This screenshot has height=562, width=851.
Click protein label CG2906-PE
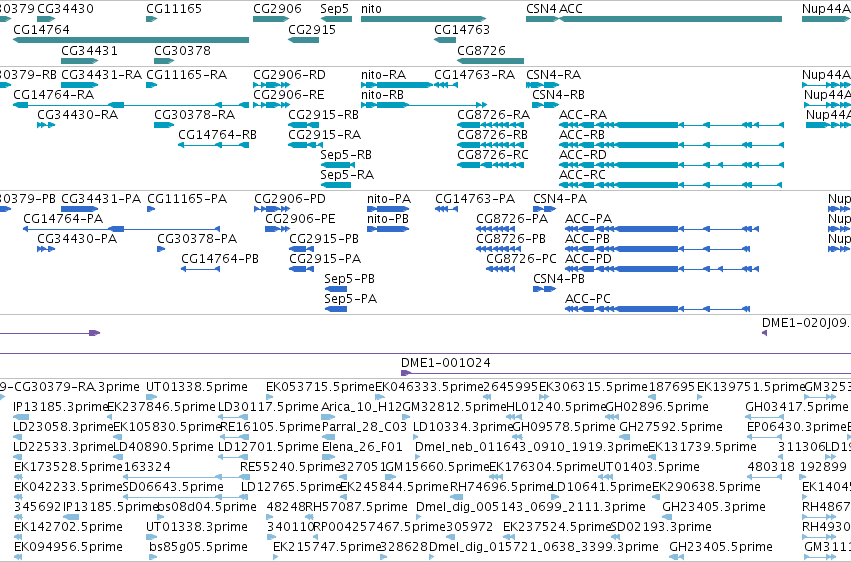tap(300, 219)
